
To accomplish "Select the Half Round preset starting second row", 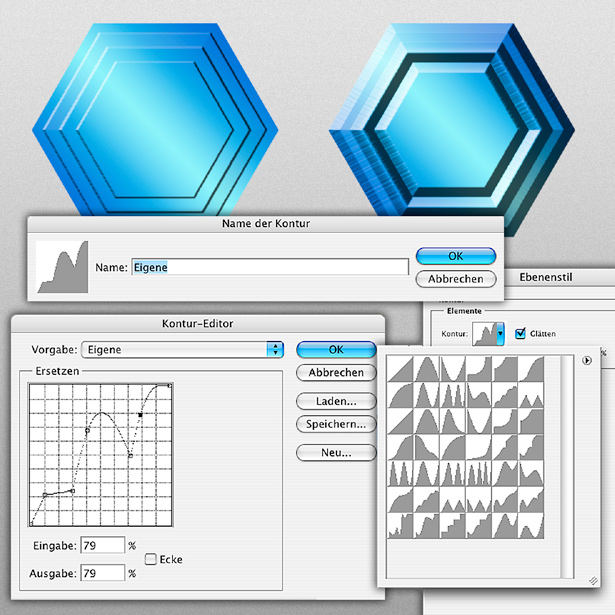I will tap(400, 395).
